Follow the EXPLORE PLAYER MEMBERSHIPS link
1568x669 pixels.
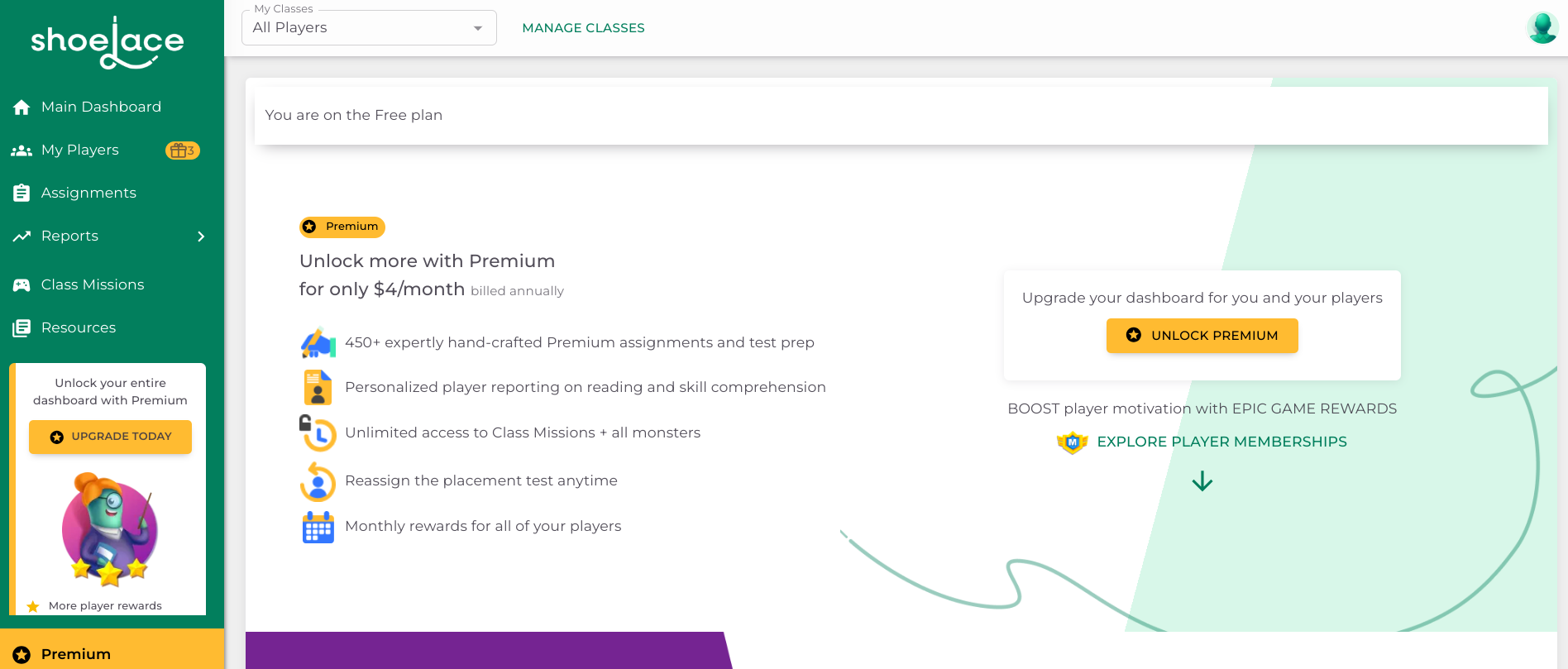[x=1221, y=442]
